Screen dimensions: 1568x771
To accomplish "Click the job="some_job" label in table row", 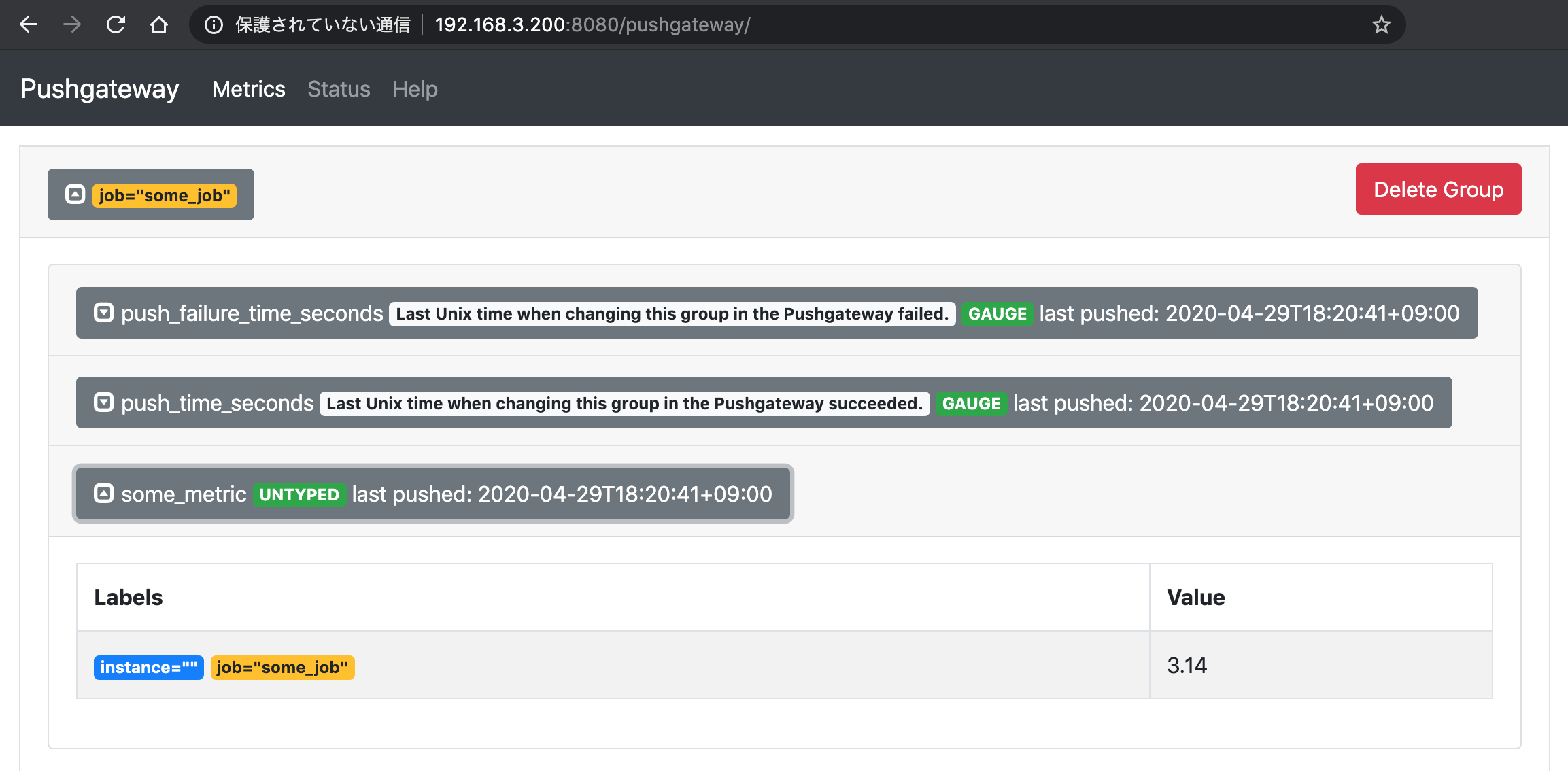I will coord(282,667).
